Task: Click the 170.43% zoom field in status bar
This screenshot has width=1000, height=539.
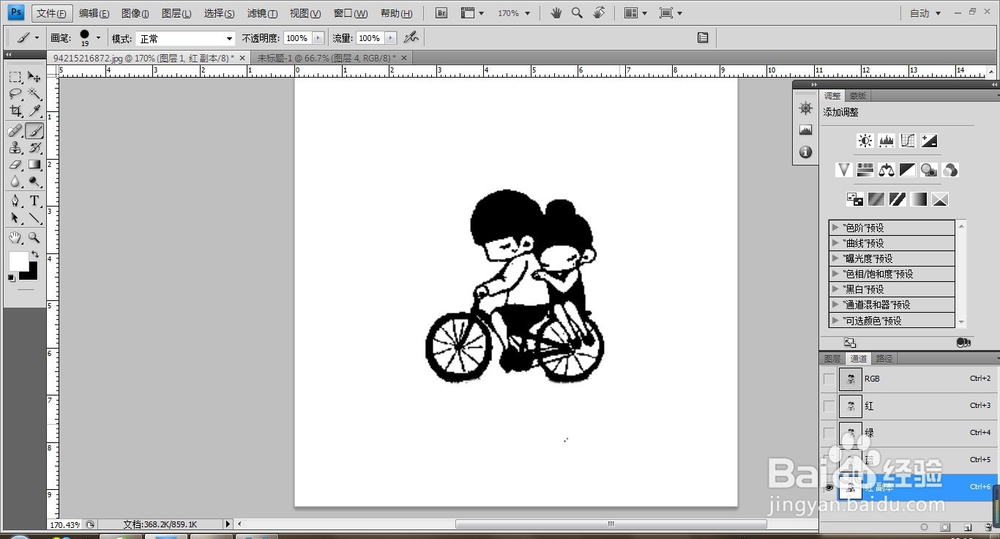Action: tap(65, 524)
